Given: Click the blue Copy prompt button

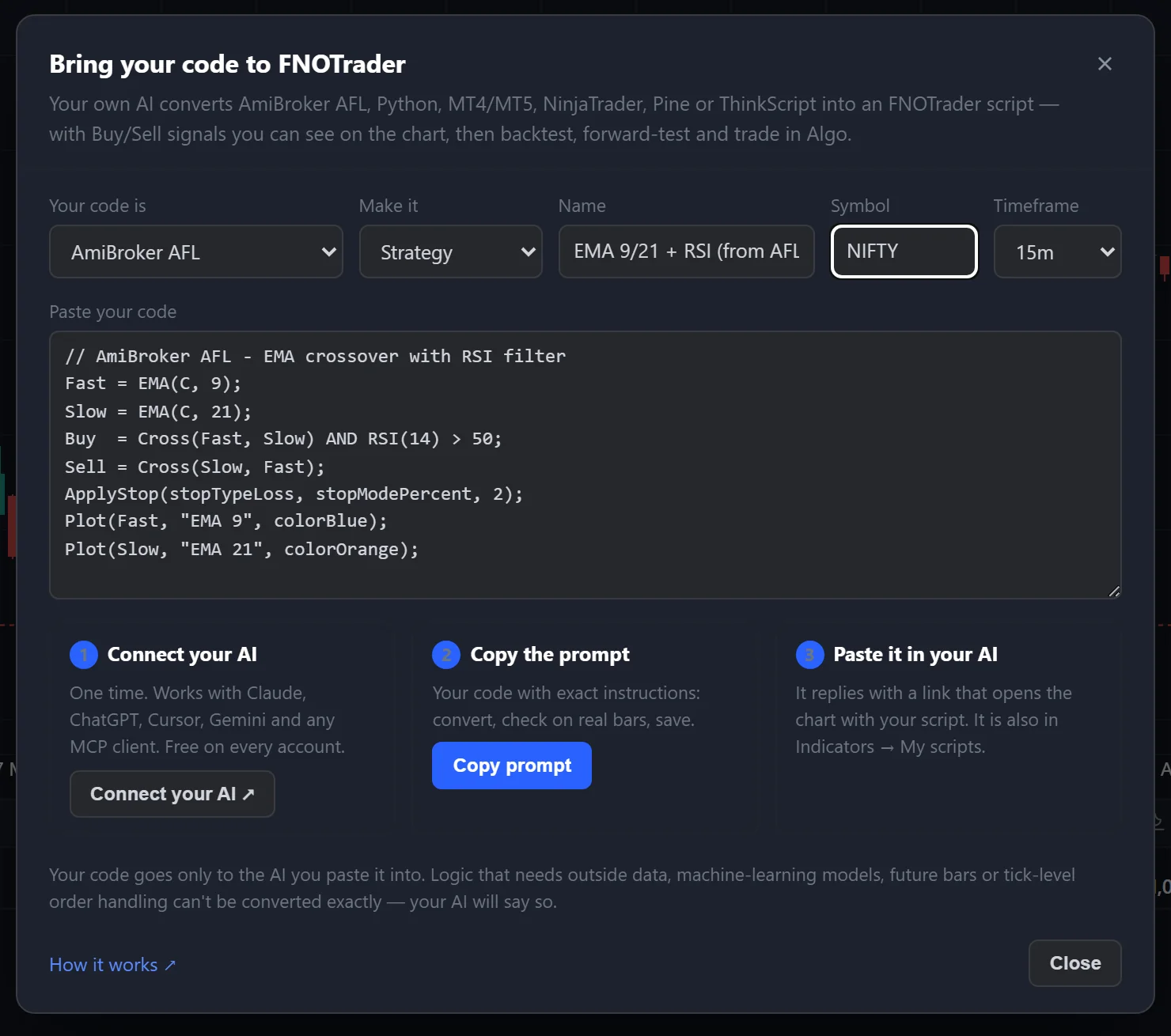Looking at the screenshot, I should pos(512,766).
